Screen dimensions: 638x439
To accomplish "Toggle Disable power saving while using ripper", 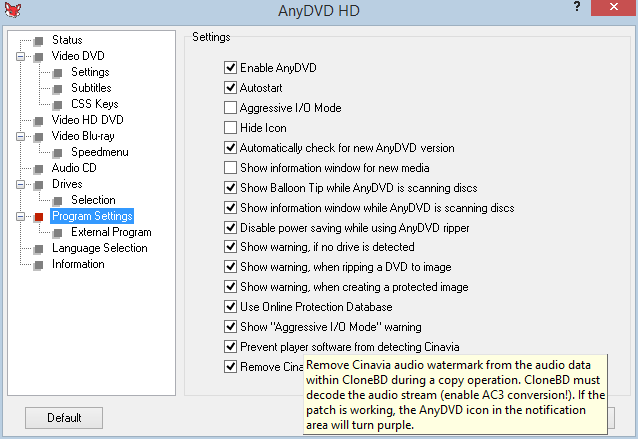I will (x=230, y=227).
